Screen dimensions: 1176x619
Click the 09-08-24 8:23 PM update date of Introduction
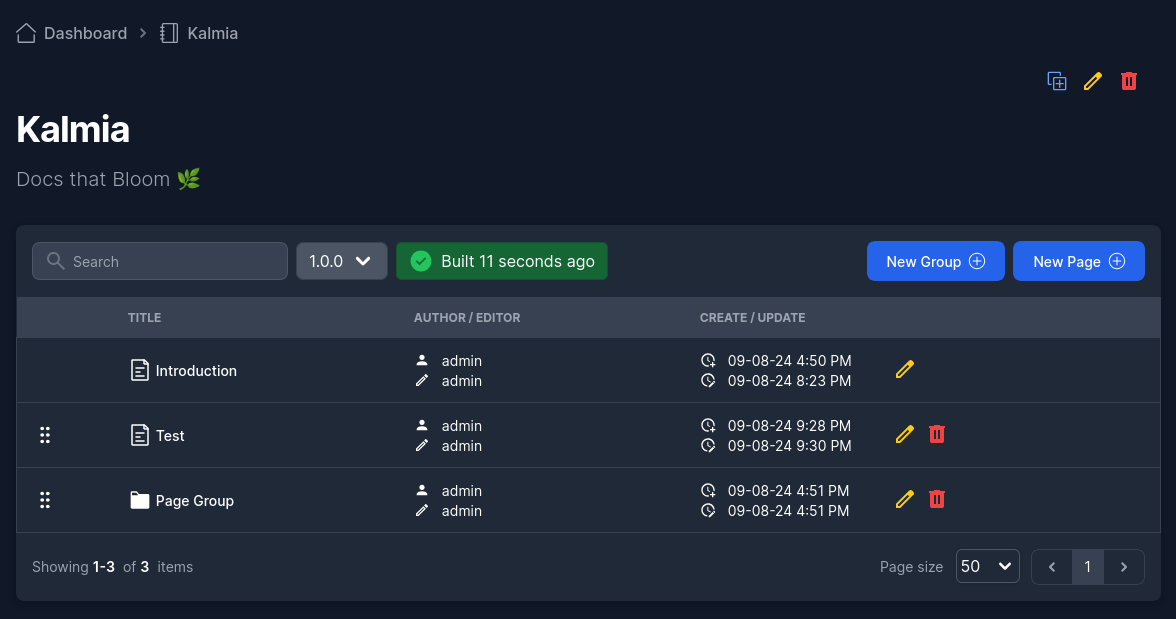point(789,381)
